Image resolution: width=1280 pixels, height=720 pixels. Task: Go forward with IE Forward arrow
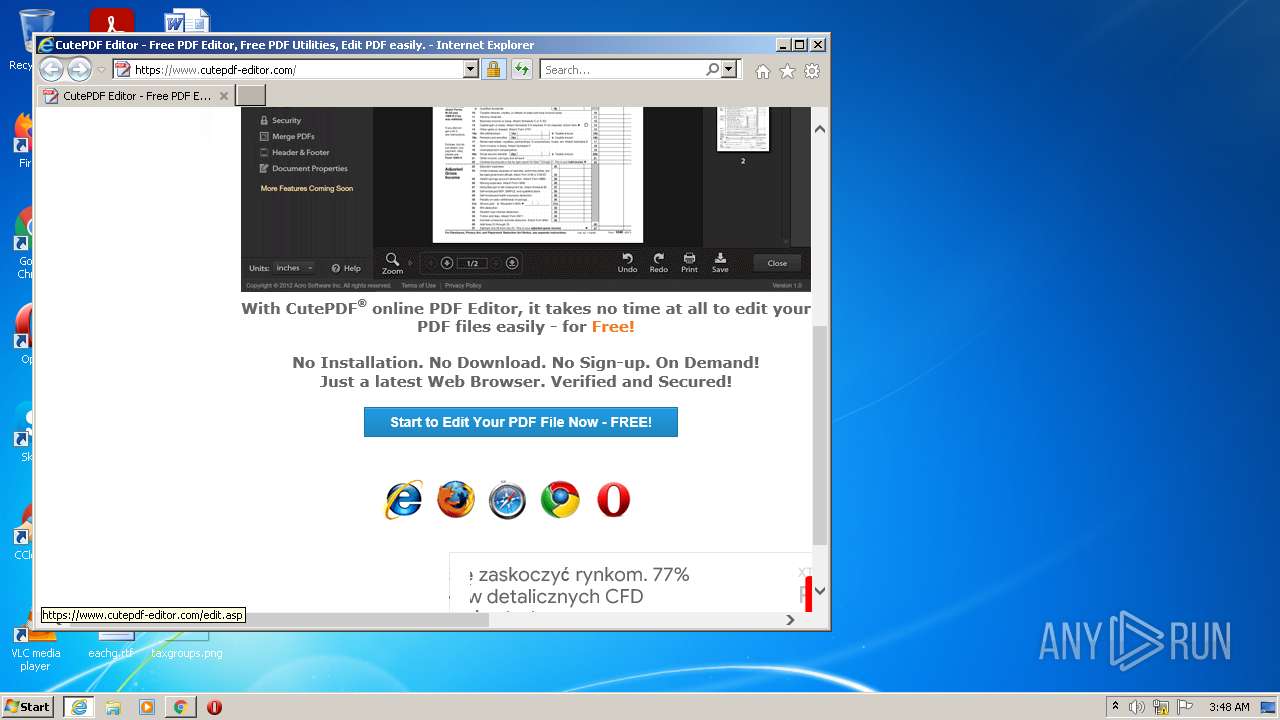[x=79, y=70]
